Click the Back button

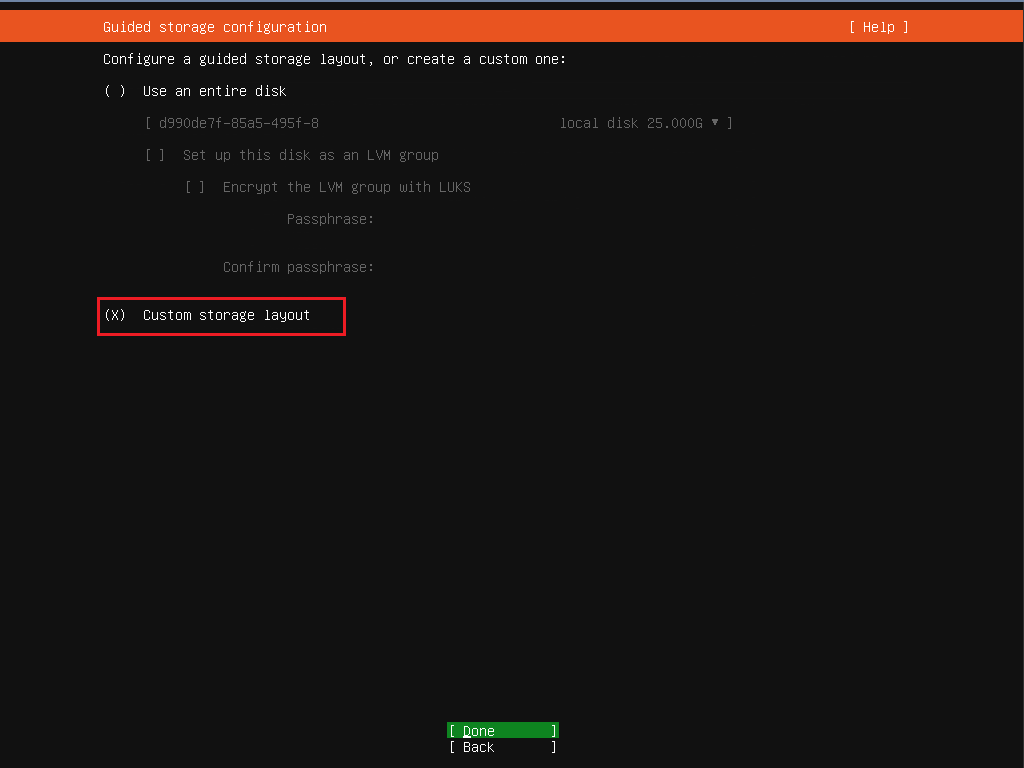pos(503,747)
